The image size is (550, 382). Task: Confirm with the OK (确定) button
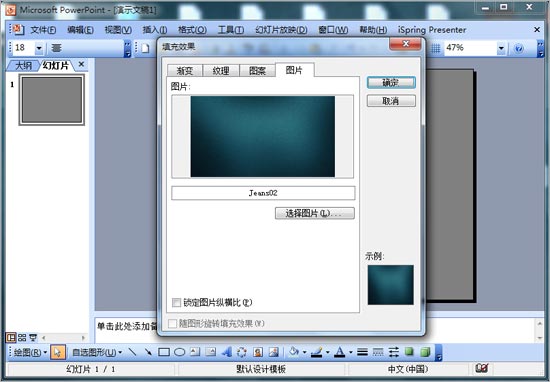pyautogui.click(x=391, y=82)
